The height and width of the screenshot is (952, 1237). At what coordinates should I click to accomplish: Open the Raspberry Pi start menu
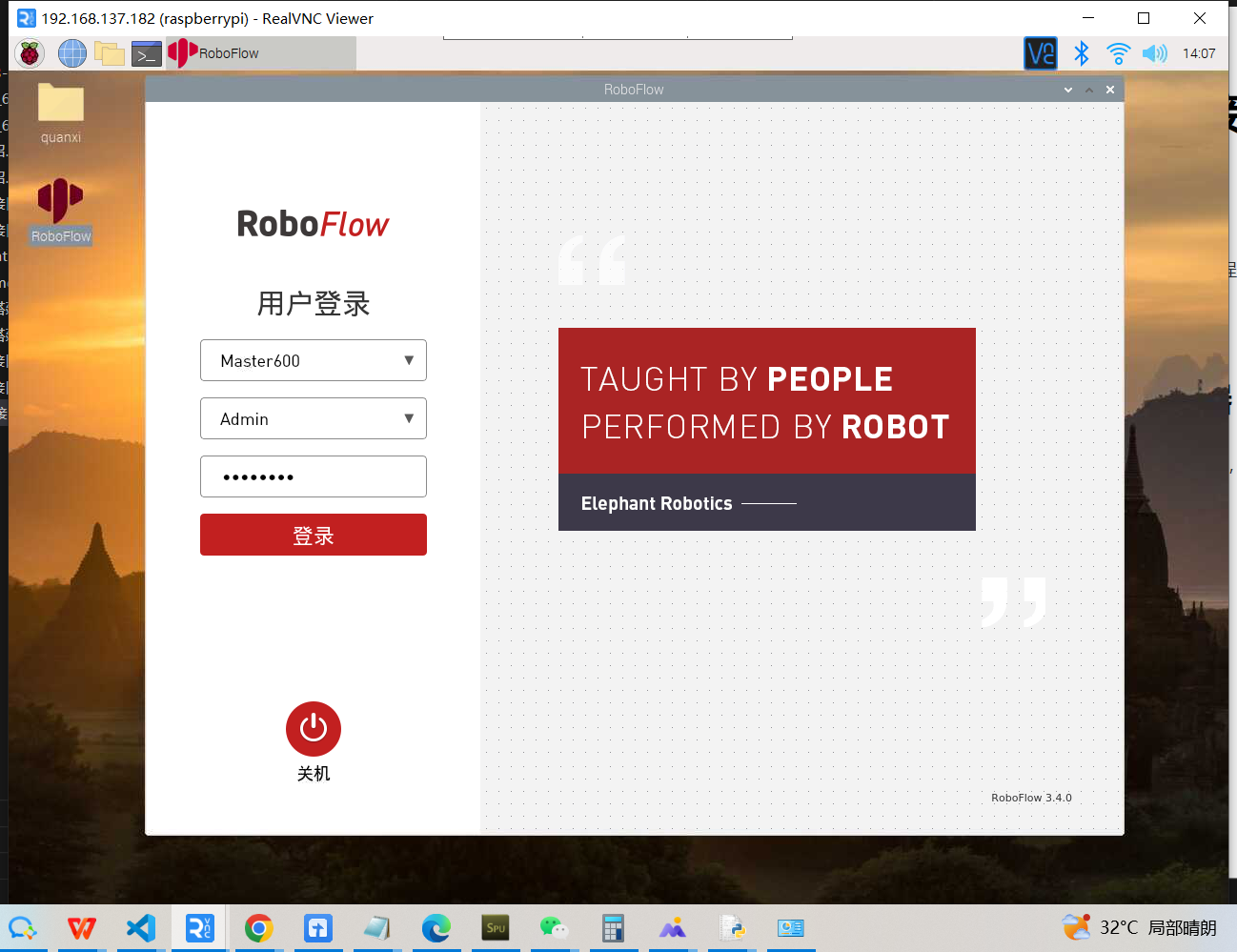(x=30, y=53)
